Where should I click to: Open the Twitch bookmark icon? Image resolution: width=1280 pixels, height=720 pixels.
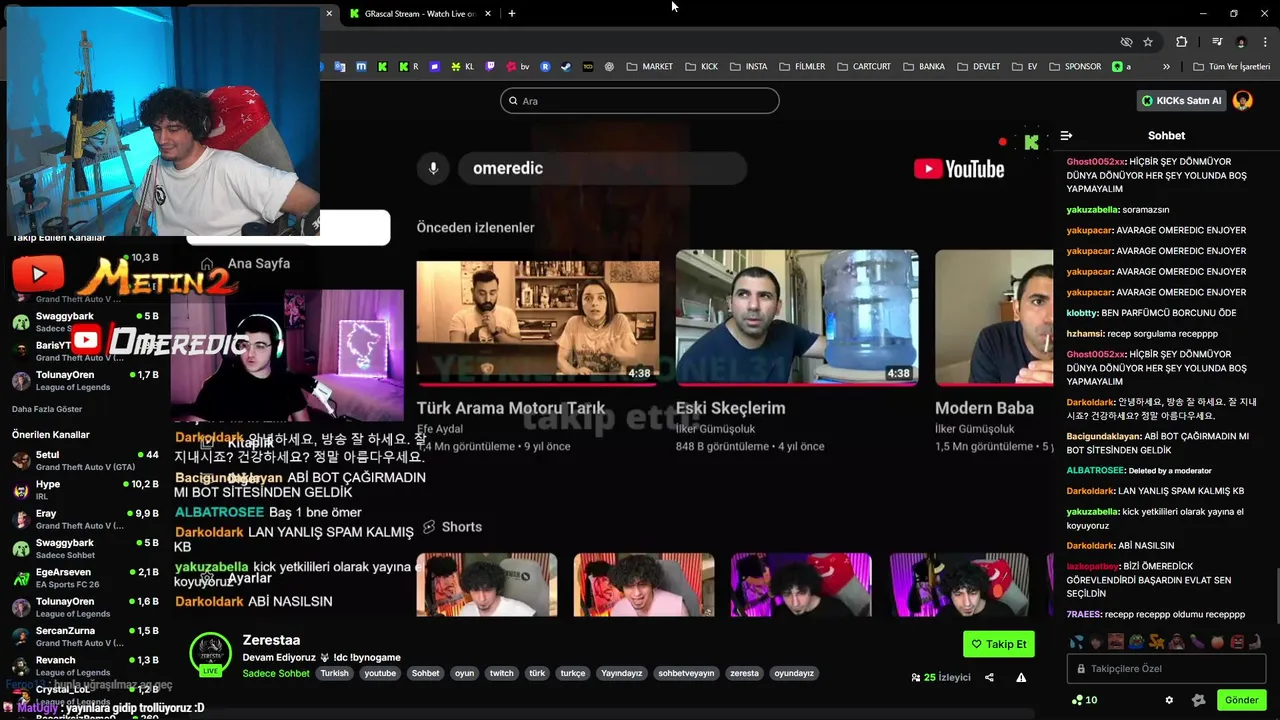tap(490, 66)
